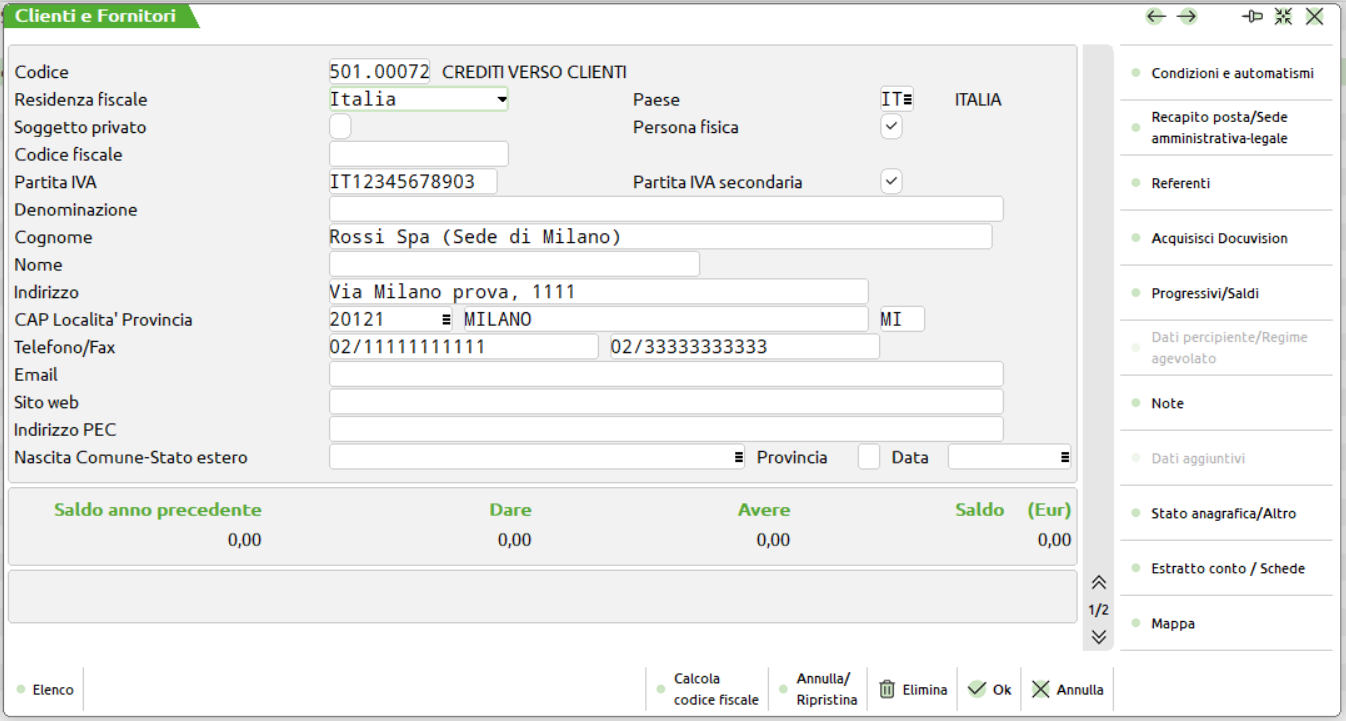Click the pin window icon

pos(1252,16)
